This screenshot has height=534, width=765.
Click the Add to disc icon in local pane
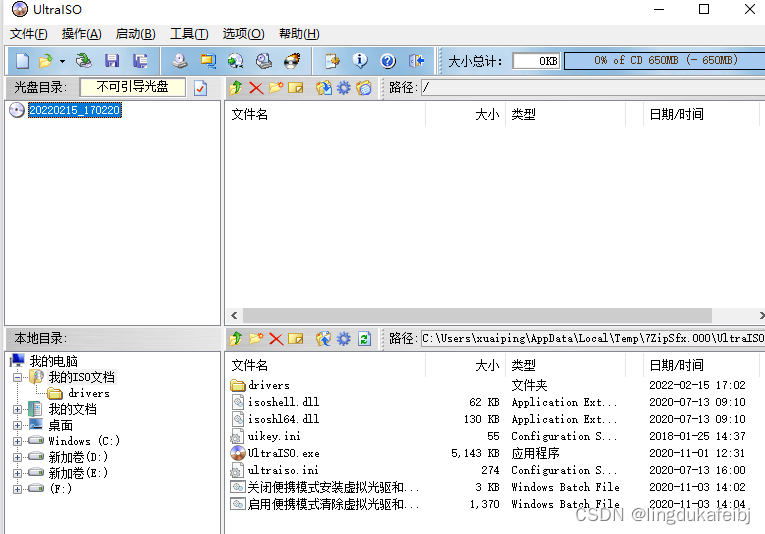pos(323,338)
